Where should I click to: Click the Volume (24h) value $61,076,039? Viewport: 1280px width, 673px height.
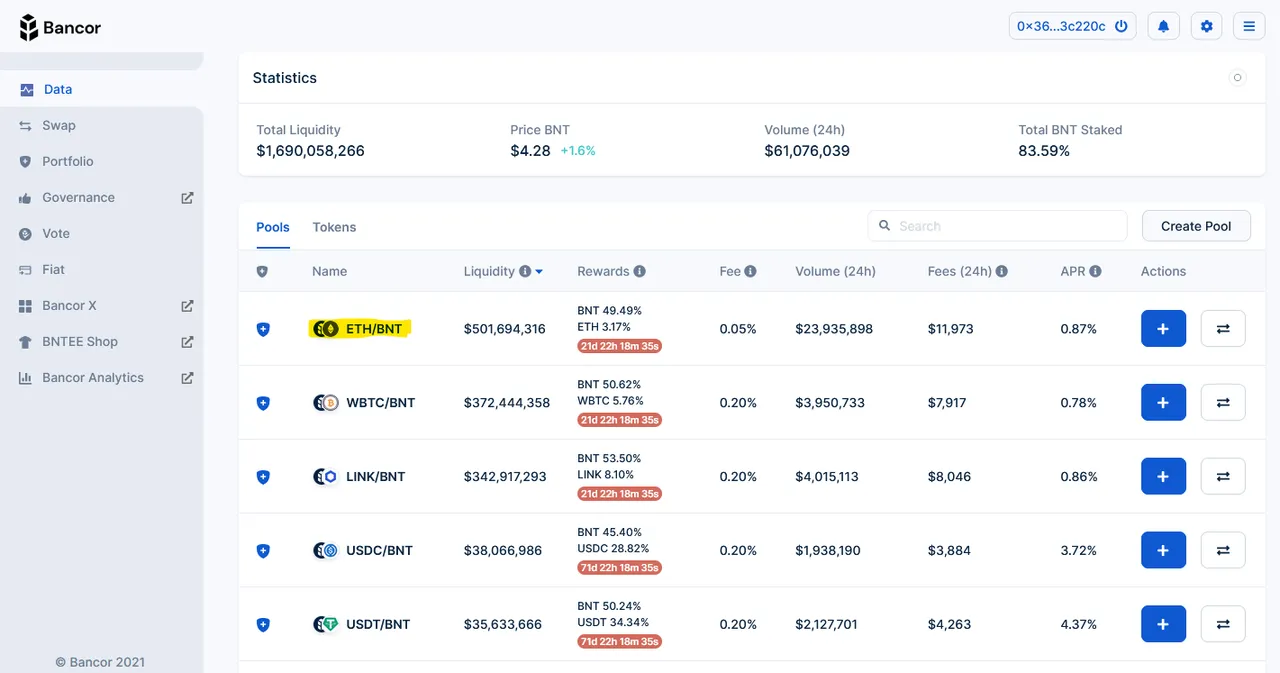point(807,151)
